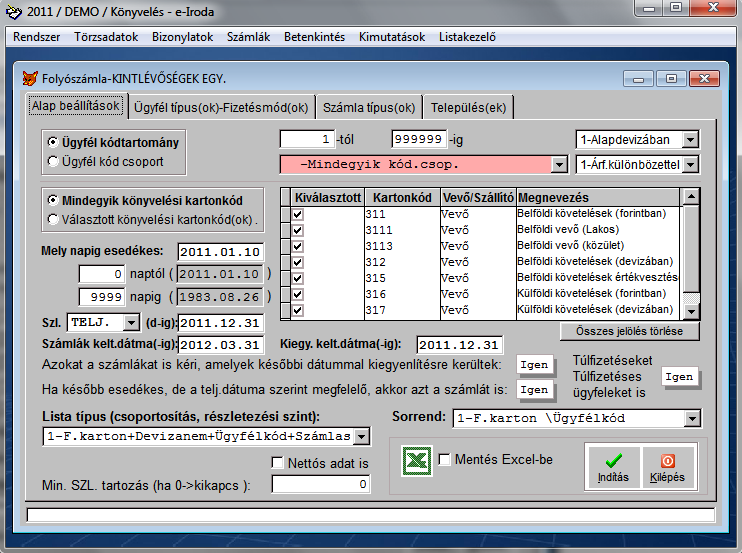
Task: Select the Ügyfél kód csoport radio button
Action: (x=54, y=160)
